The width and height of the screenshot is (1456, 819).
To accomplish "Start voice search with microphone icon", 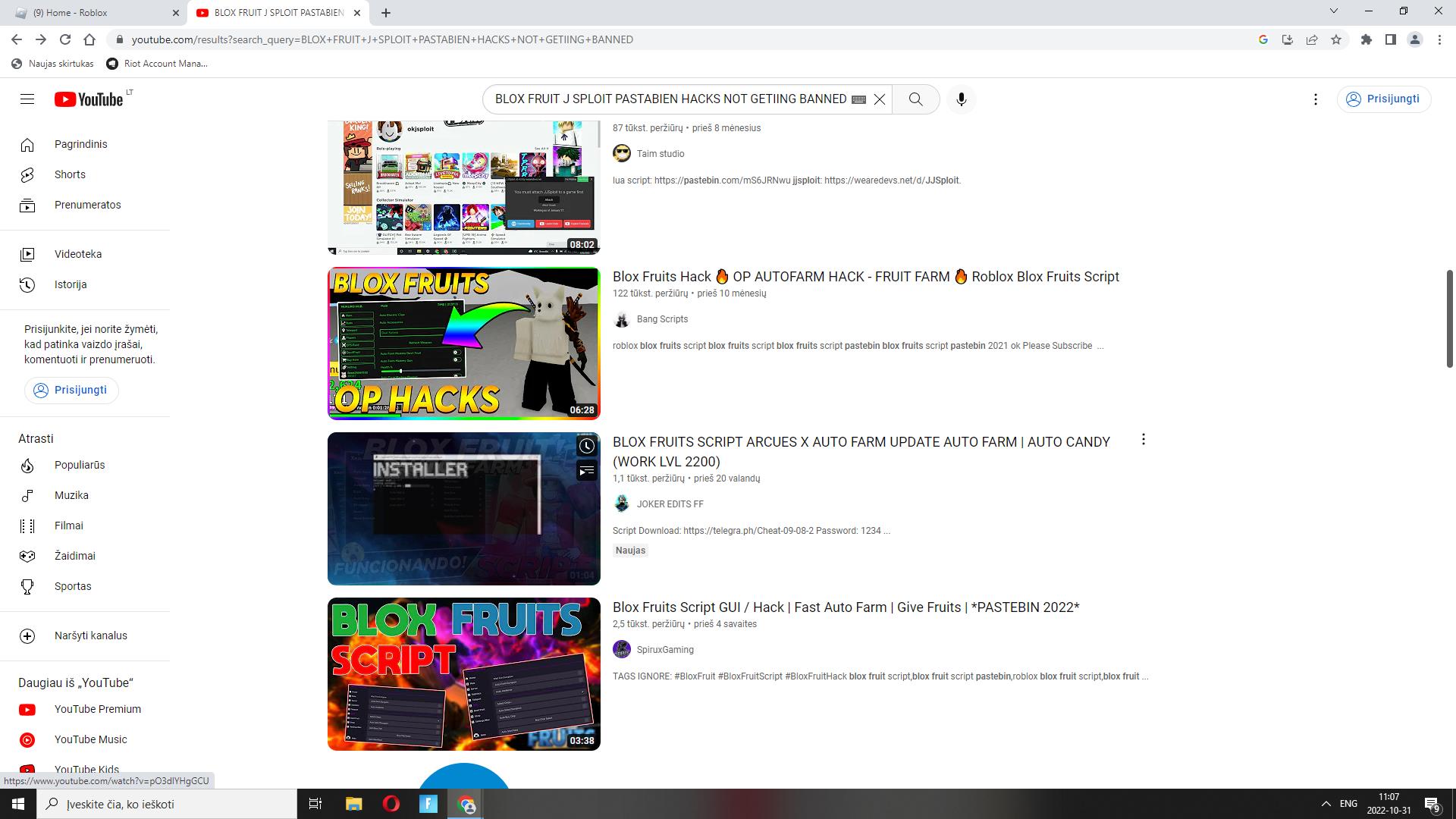I will pyautogui.click(x=961, y=99).
